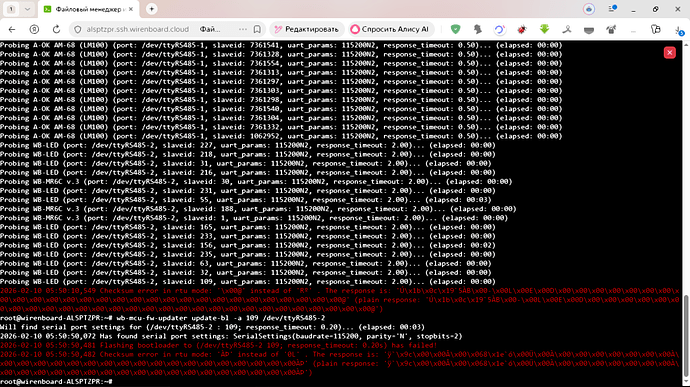Open the green shield extension
Screen dimensions: 690x387
455,29
